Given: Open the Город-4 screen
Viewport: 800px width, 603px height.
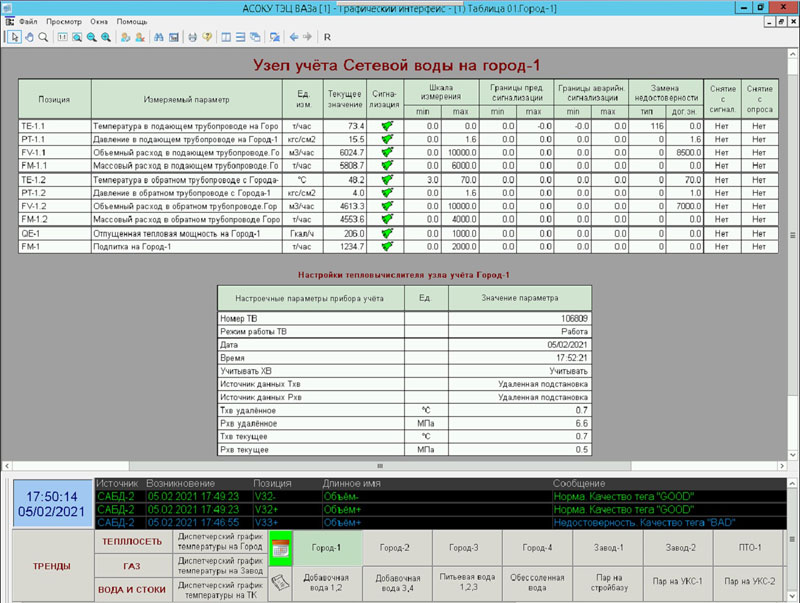Looking at the screenshot, I should [537, 548].
